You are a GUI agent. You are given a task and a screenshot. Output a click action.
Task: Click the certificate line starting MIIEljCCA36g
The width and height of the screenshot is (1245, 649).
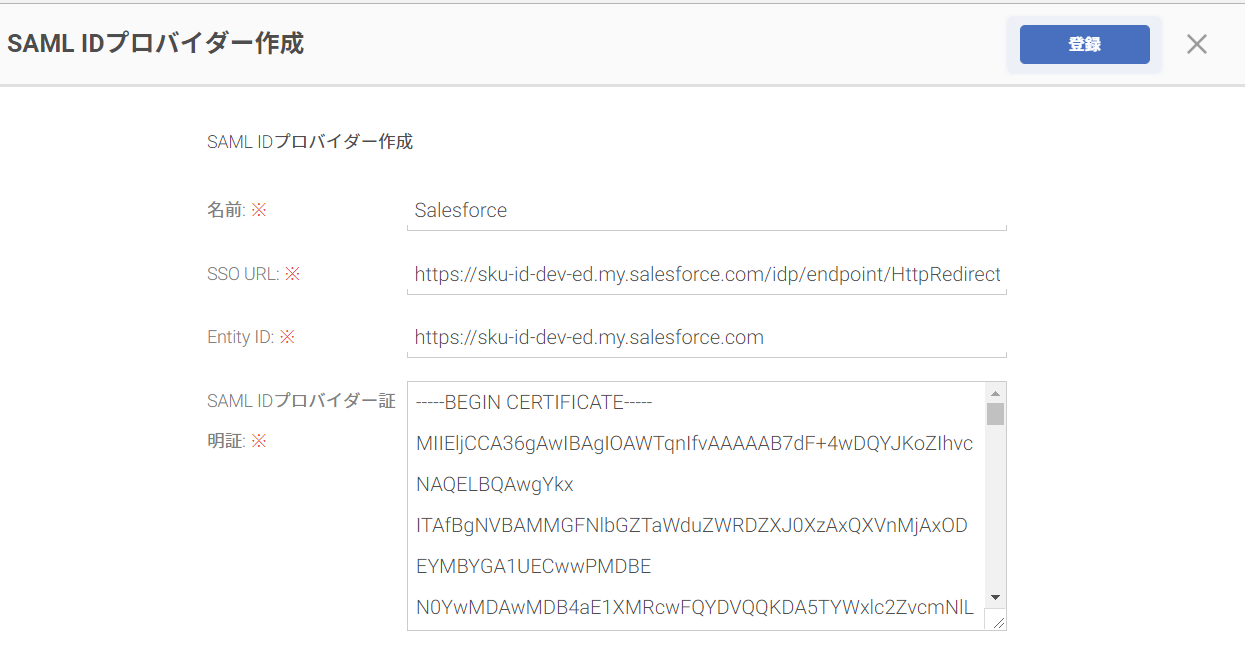(694, 443)
